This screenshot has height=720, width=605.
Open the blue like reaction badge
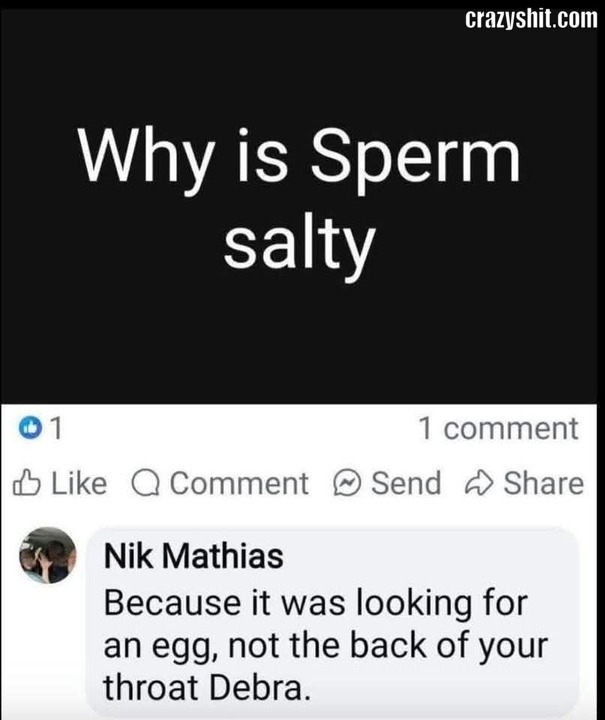(30, 428)
